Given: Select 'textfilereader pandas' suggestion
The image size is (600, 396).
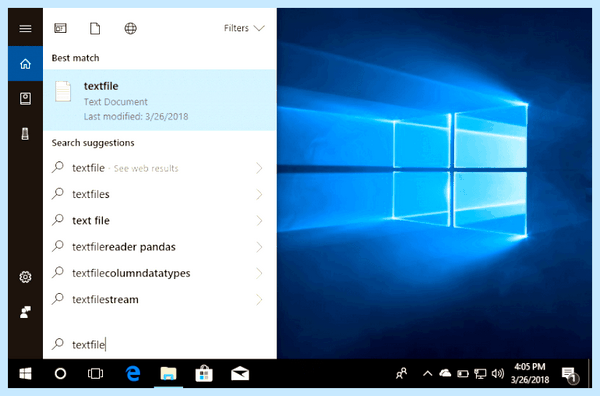Looking at the screenshot, I should coord(160,247).
